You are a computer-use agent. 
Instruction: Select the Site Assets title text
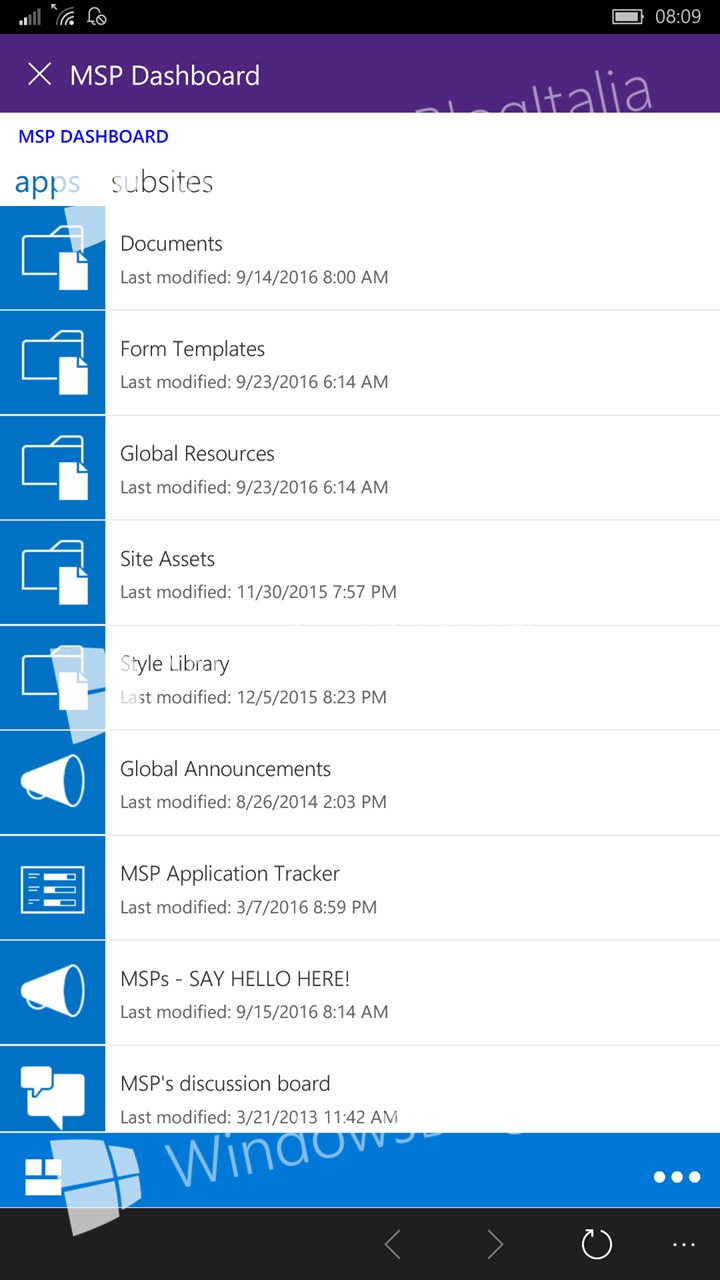(x=167, y=559)
